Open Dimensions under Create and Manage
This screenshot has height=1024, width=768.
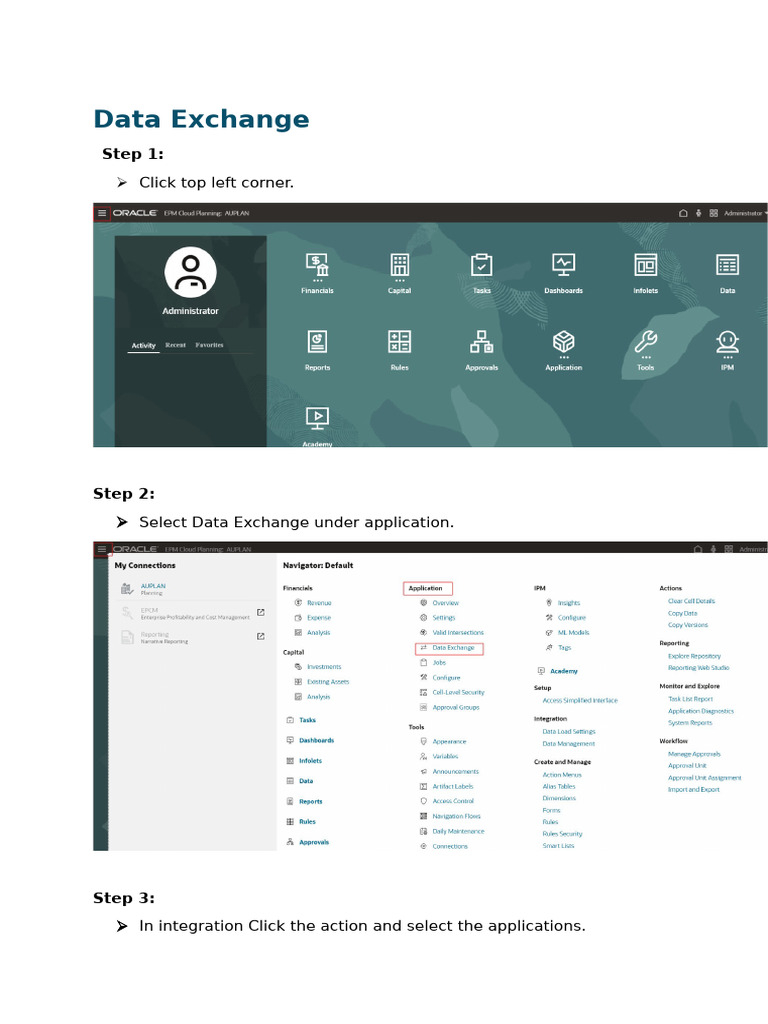pos(559,799)
